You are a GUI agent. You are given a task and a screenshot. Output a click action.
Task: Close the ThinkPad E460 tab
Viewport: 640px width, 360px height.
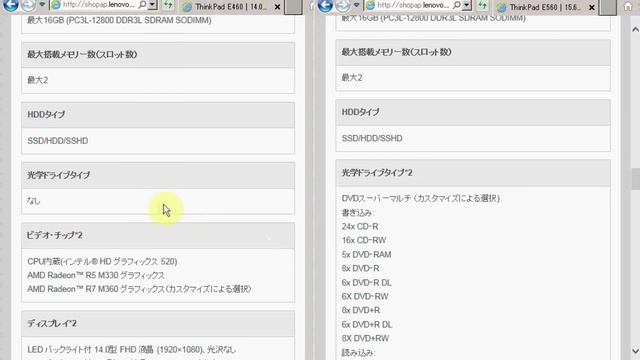click(x=277, y=7)
